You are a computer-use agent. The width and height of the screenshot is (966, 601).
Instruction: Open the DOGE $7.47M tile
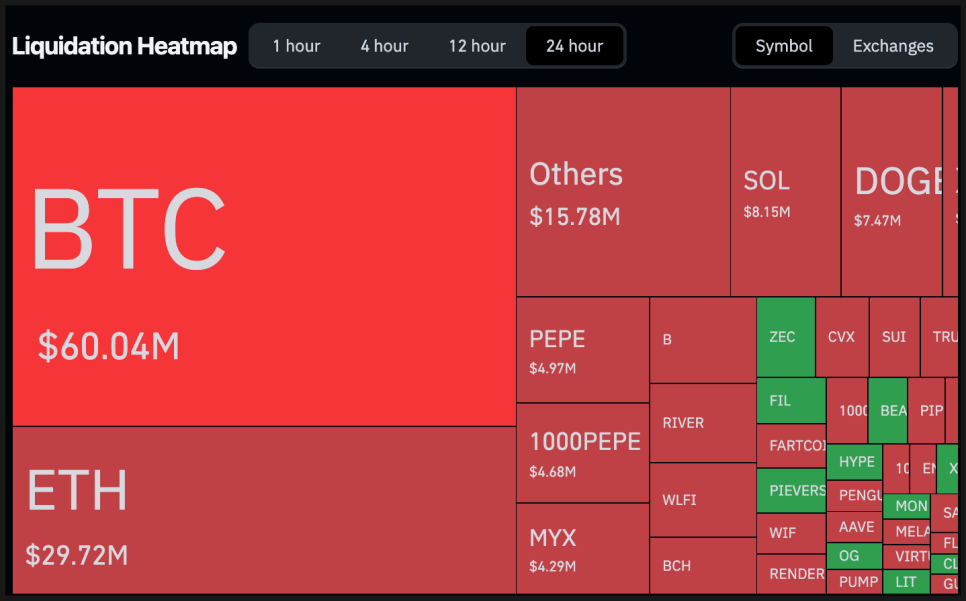(891, 191)
